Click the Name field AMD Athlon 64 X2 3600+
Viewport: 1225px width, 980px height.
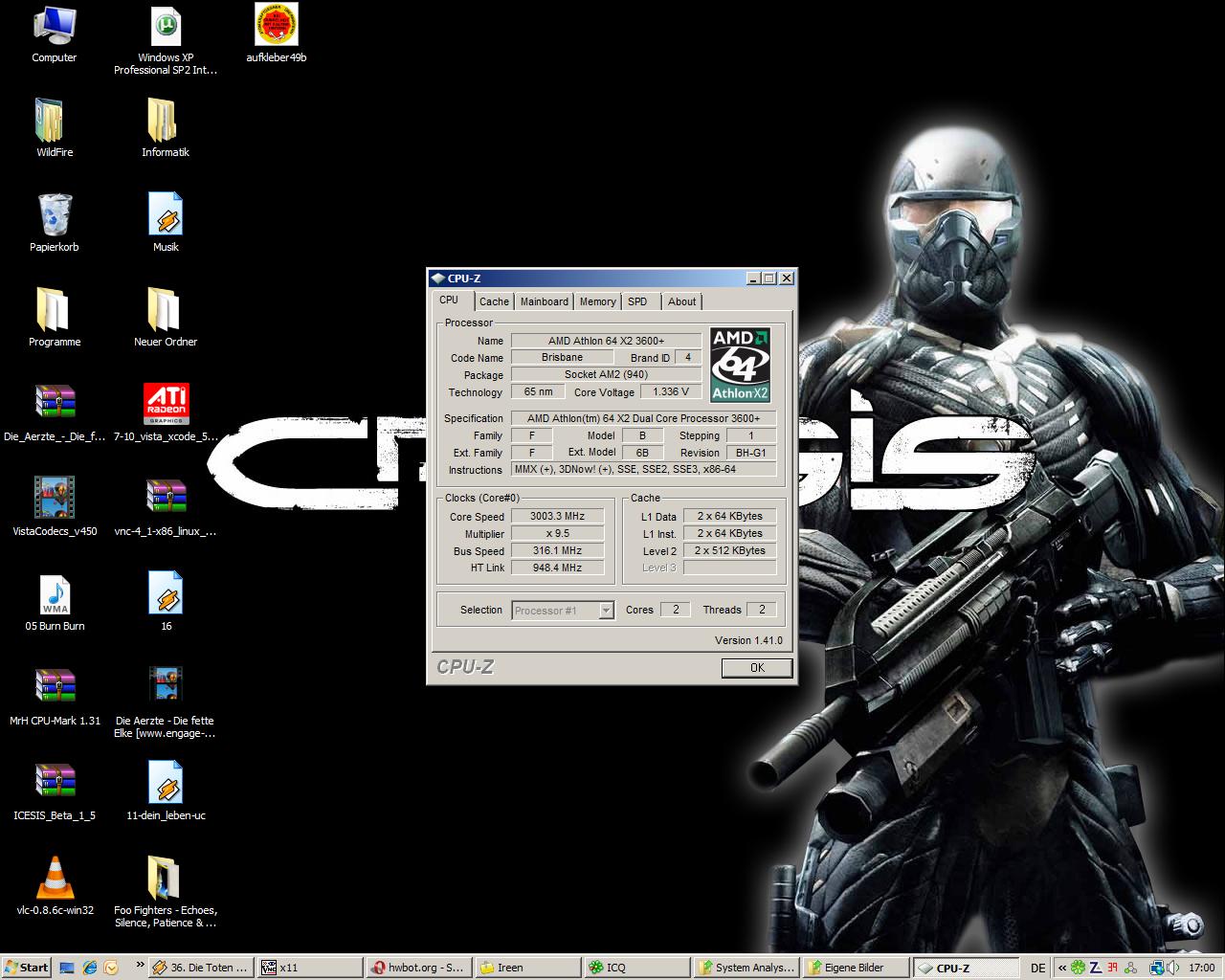click(x=606, y=341)
